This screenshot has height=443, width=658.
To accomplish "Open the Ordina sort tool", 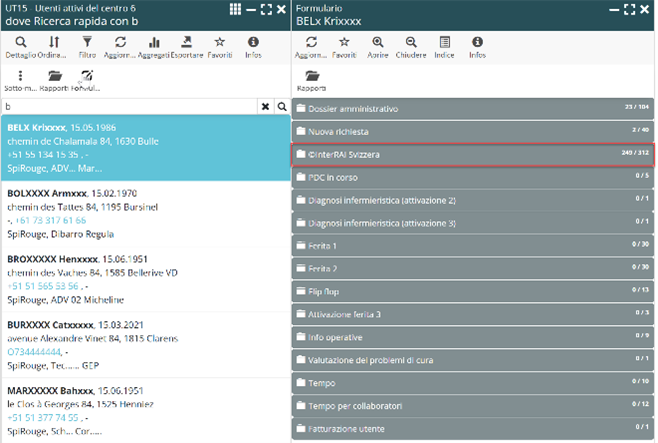I will tap(54, 43).
